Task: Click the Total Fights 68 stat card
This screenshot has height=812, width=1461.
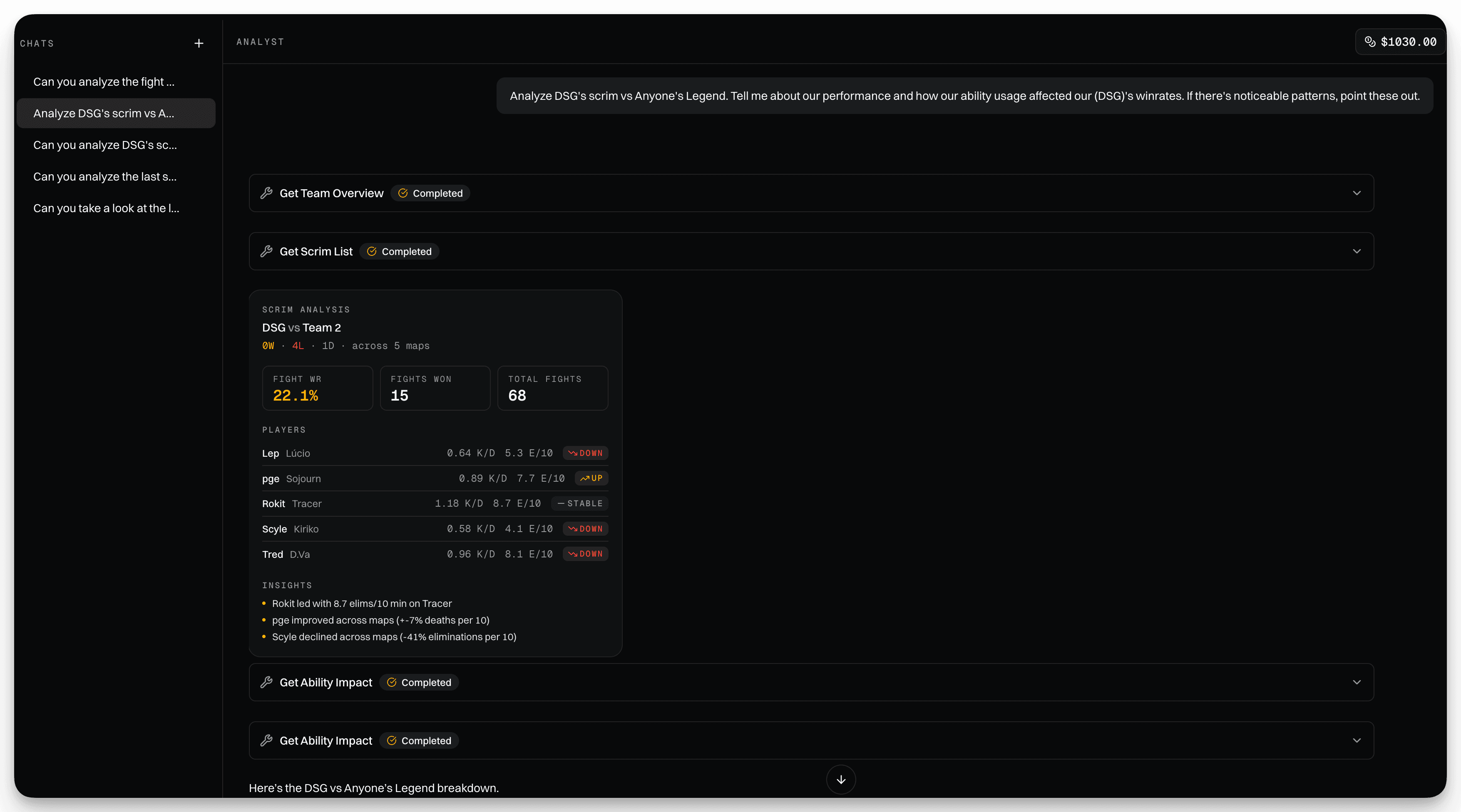Action: (x=552, y=388)
